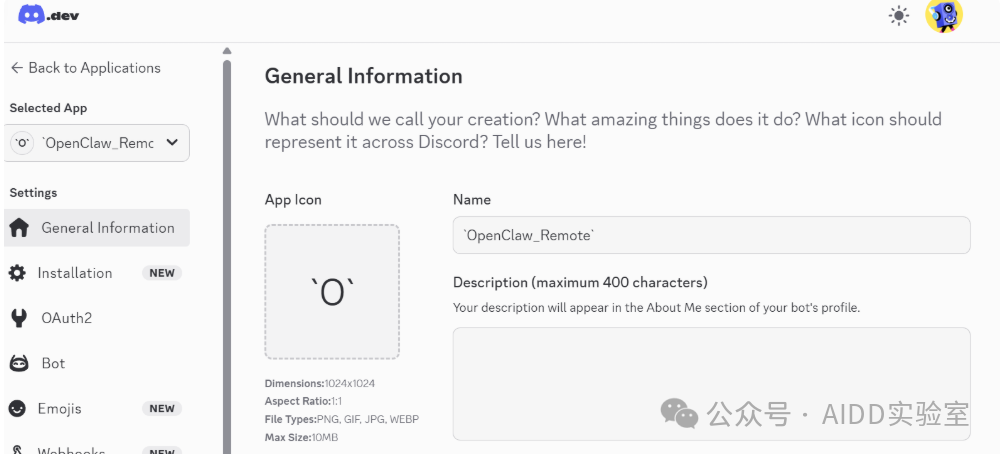Viewport: 1001px width, 454px height.
Task: Click inside the Description text area
Action: [711, 383]
